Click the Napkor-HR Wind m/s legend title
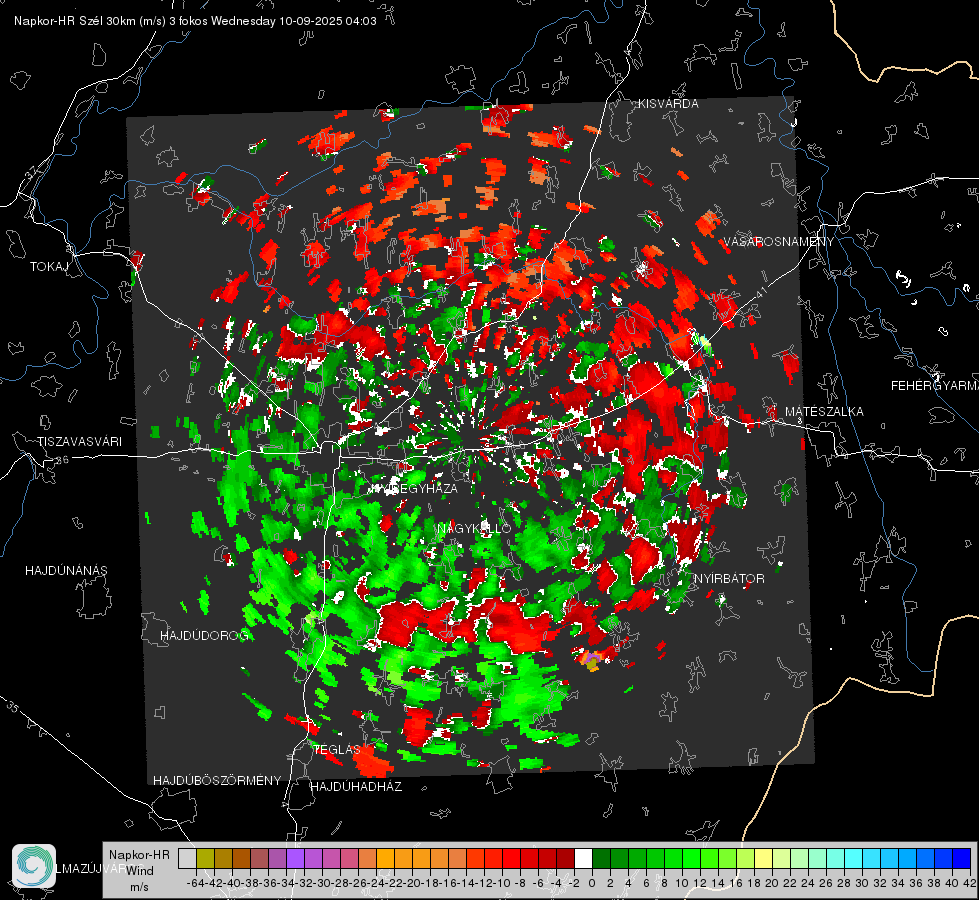 pos(139,871)
